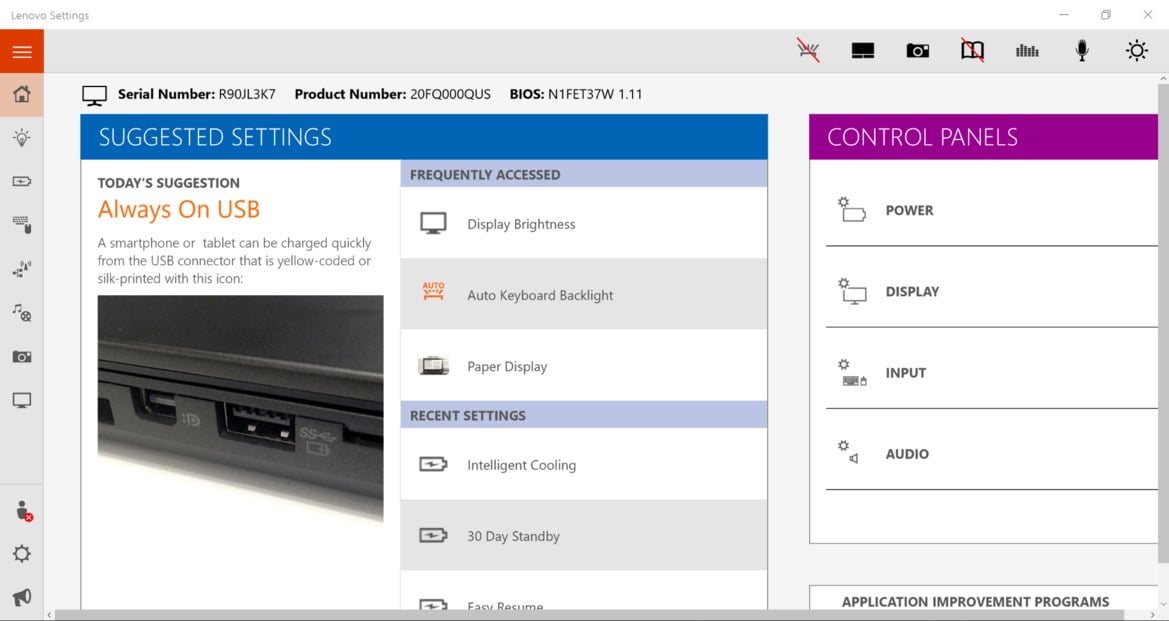Click the USB port laptop photo
This screenshot has height=621, width=1169.
point(241,408)
